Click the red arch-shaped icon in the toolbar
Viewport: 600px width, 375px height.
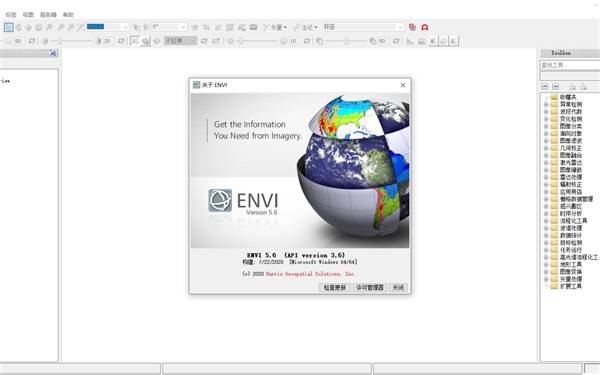[425, 27]
